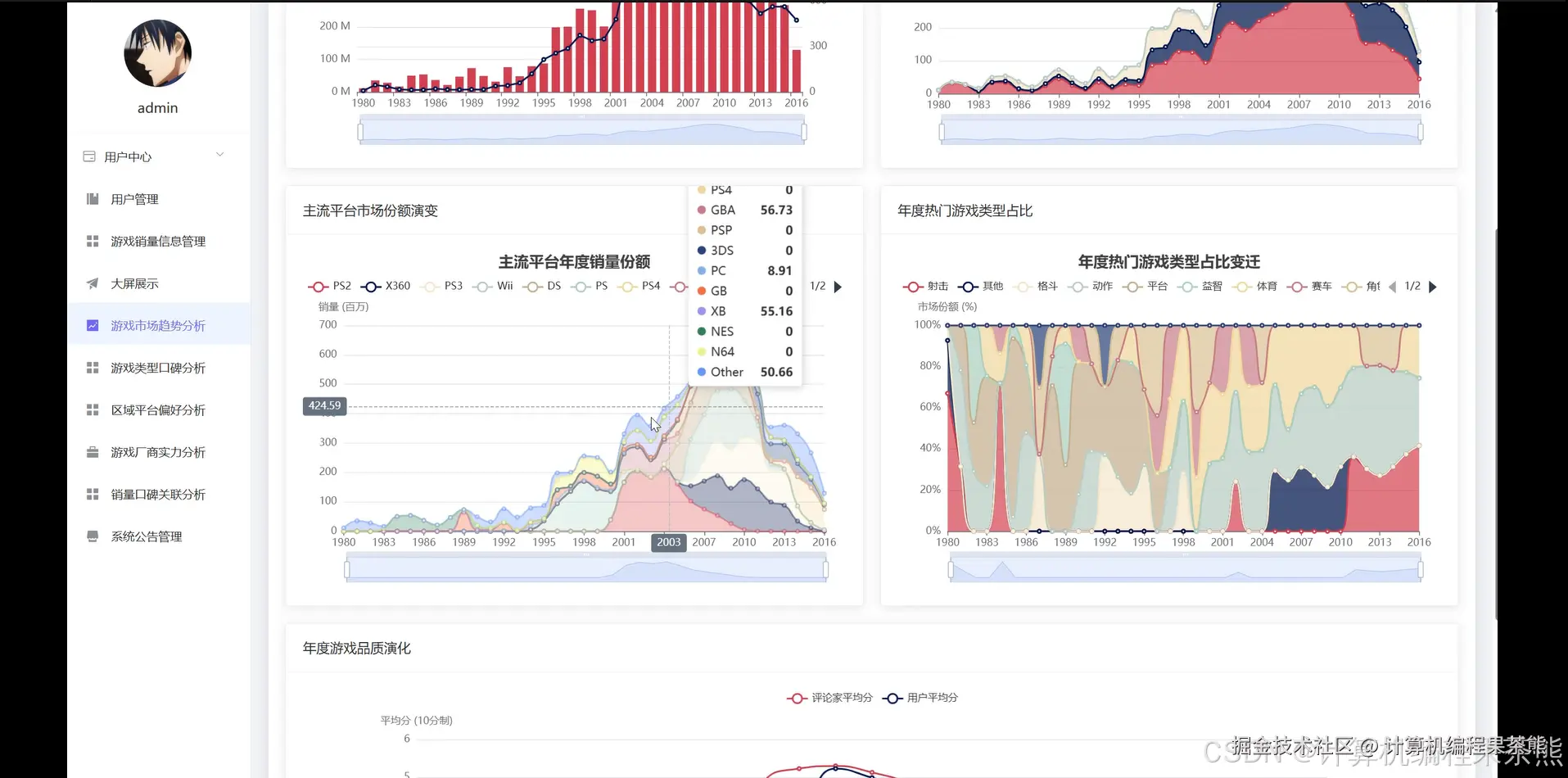
Task: Click the 主流平台年度销量份额 chart title
Action: click(x=574, y=262)
